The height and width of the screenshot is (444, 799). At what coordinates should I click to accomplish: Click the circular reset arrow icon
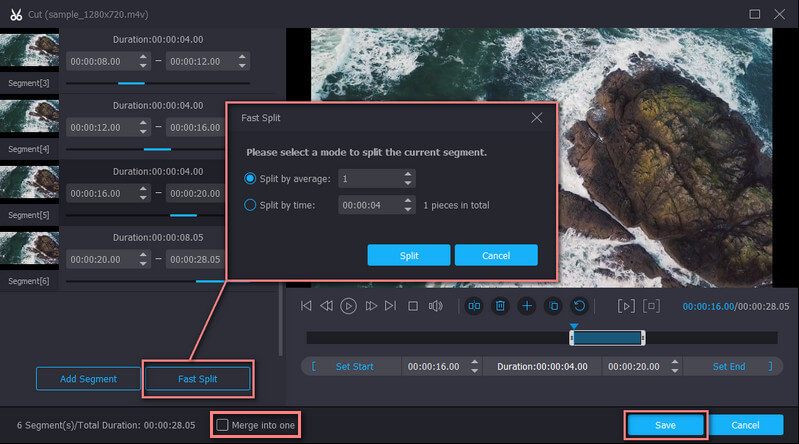(578, 306)
